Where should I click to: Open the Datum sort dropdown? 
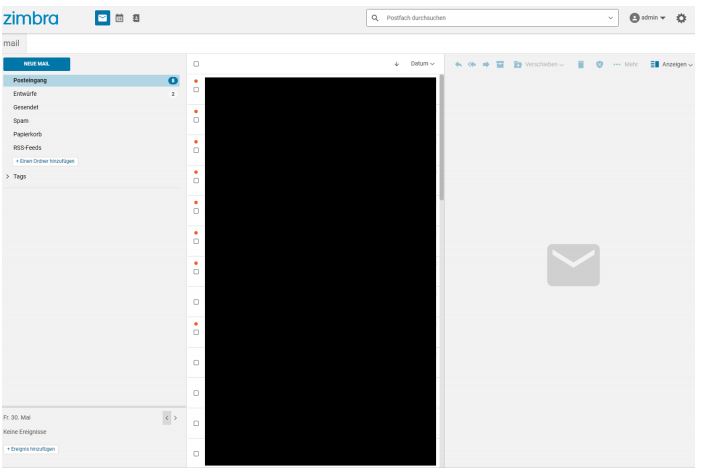[422, 64]
